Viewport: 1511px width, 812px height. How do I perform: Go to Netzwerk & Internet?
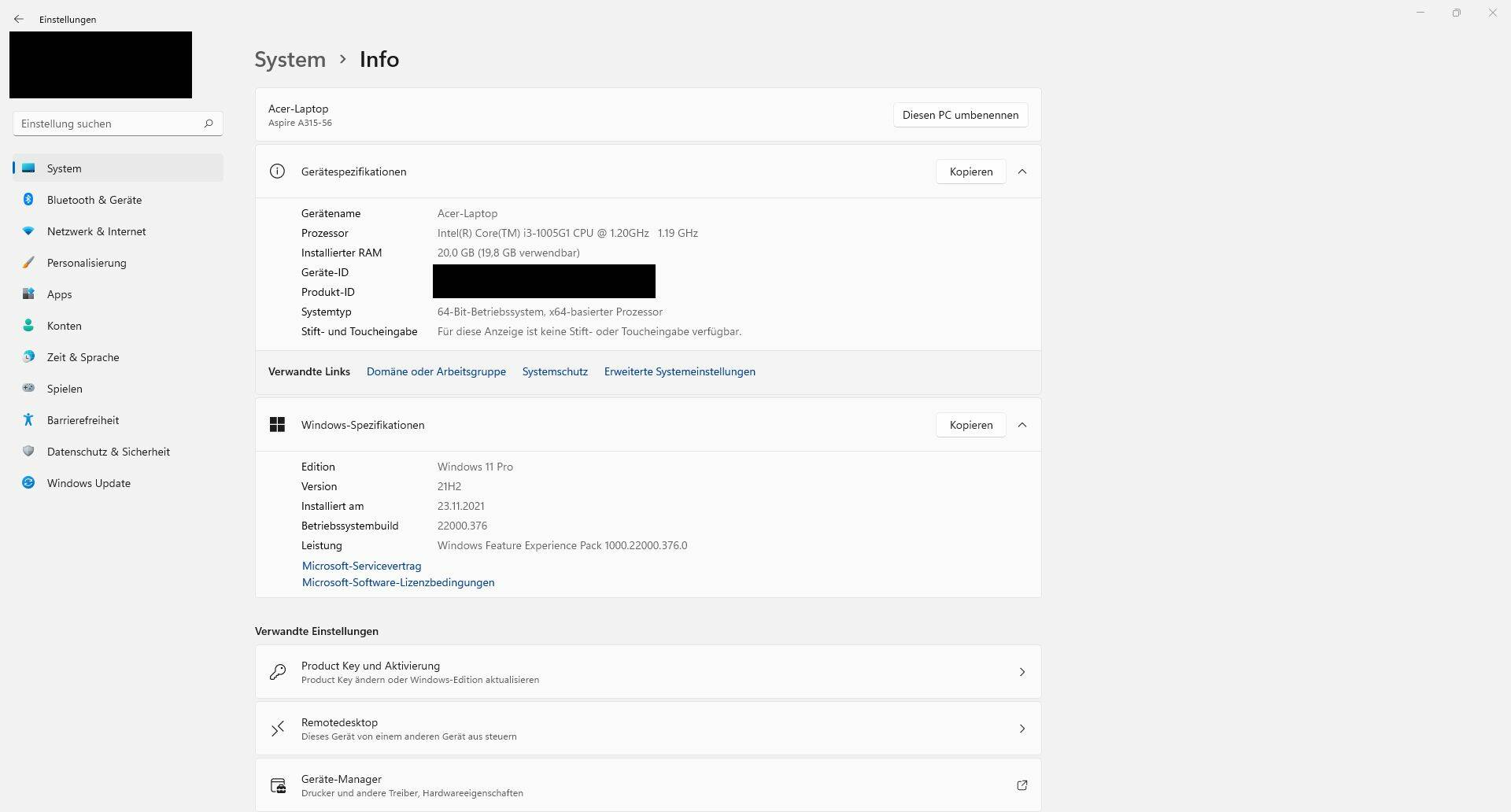coord(118,231)
